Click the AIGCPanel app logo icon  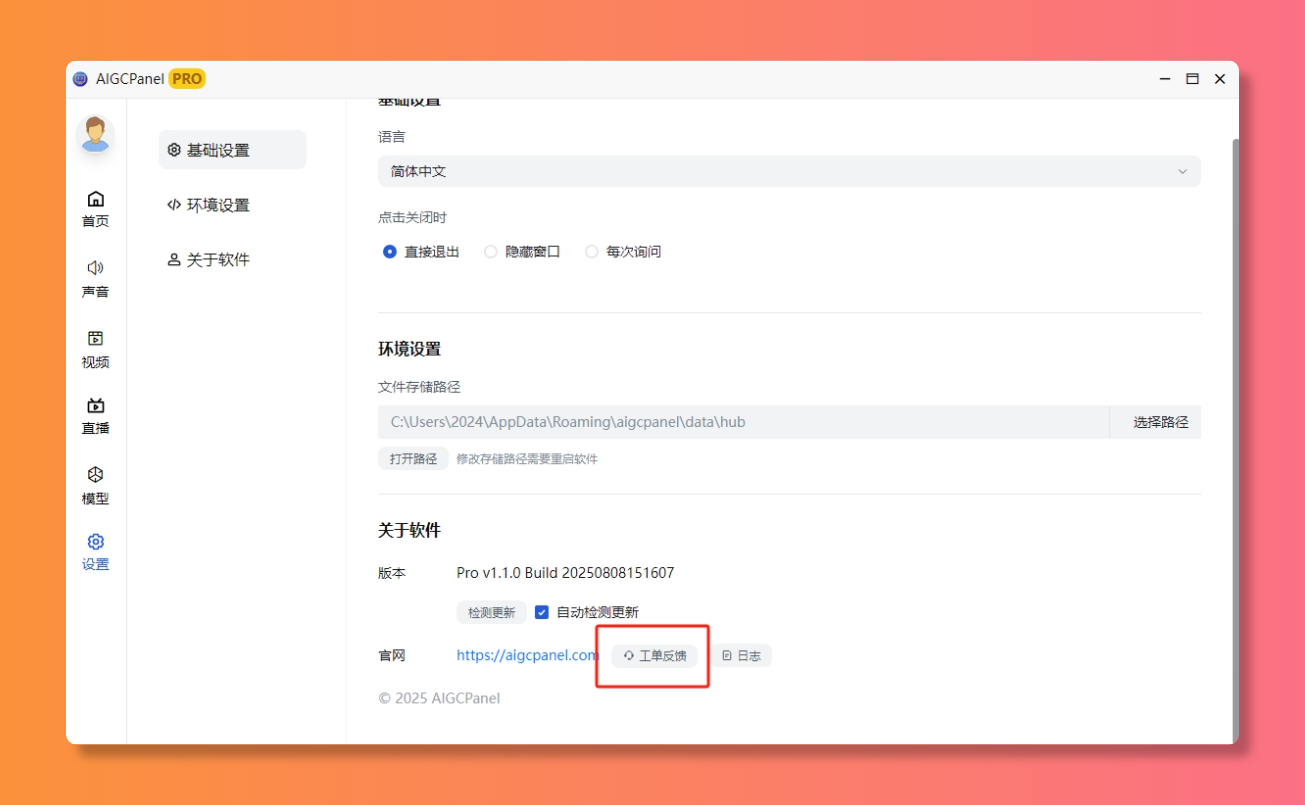(x=81, y=79)
